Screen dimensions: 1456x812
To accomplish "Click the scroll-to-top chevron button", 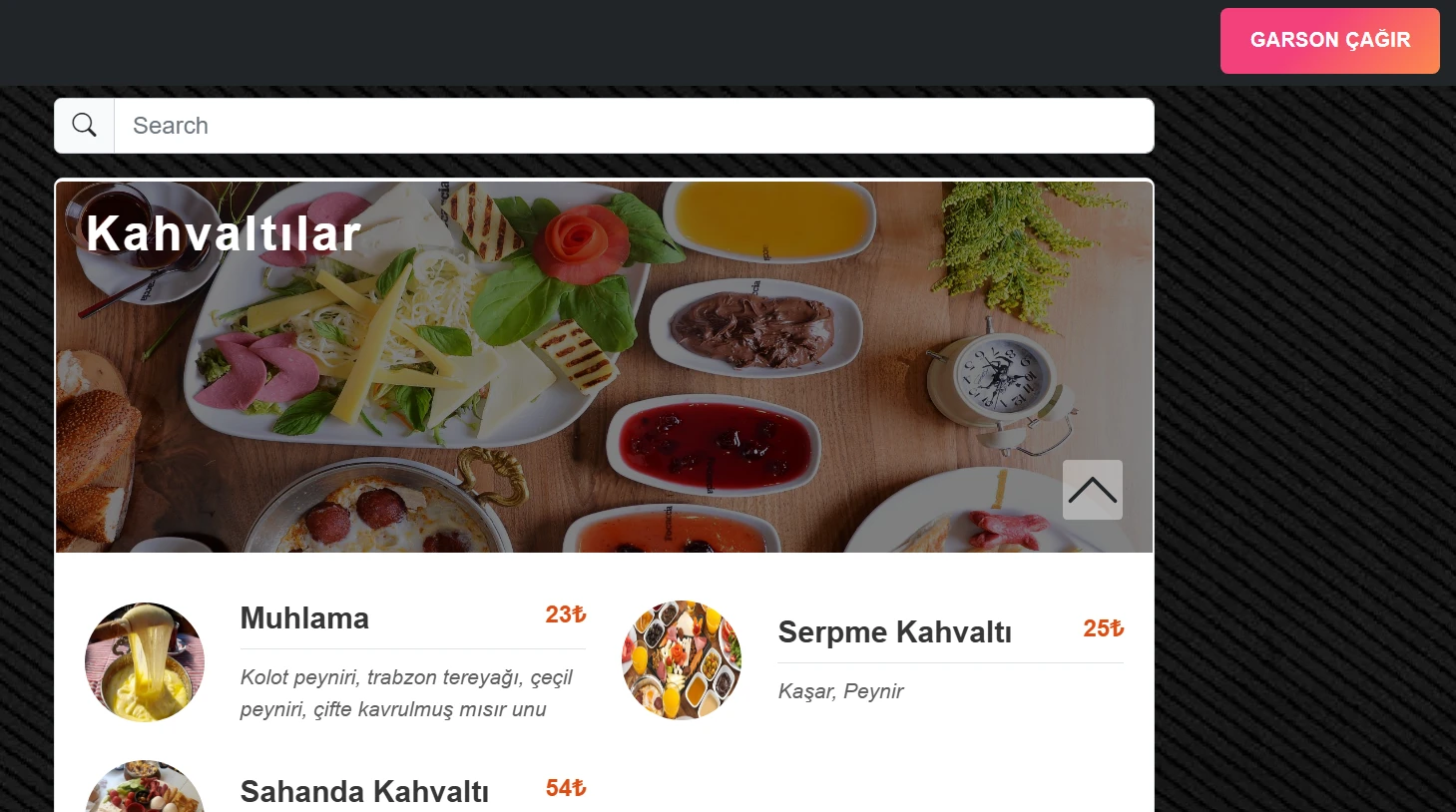I will click(x=1092, y=490).
